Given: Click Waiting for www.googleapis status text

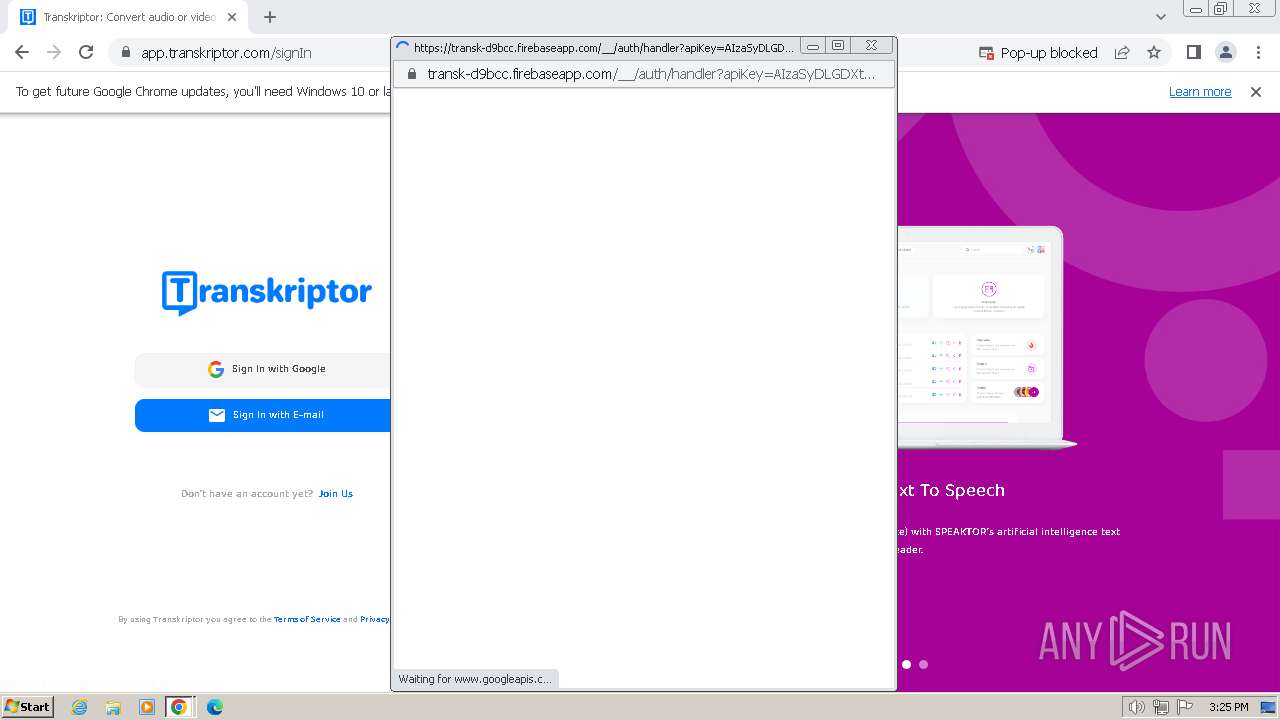Looking at the screenshot, I should point(475,679).
